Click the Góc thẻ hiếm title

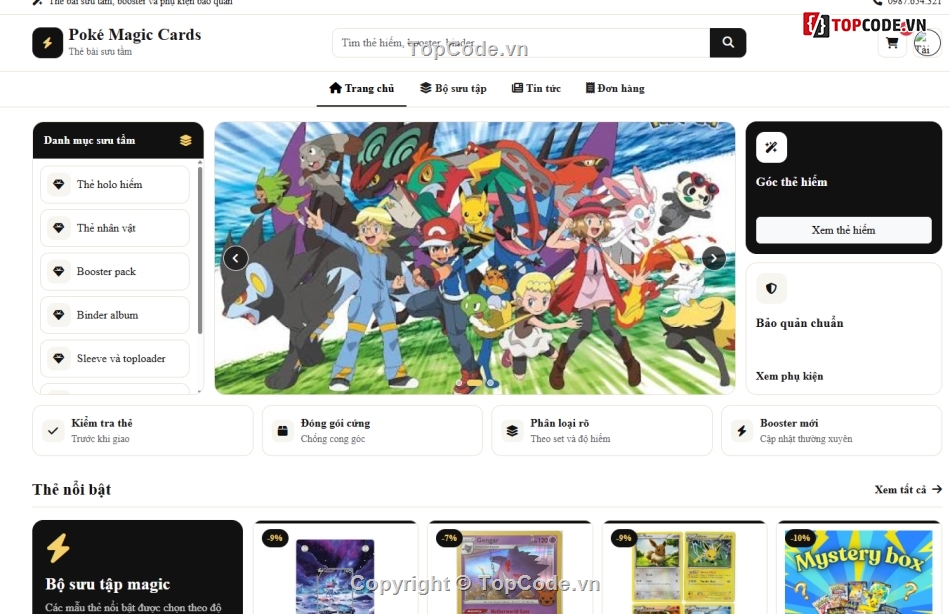click(x=791, y=182)
